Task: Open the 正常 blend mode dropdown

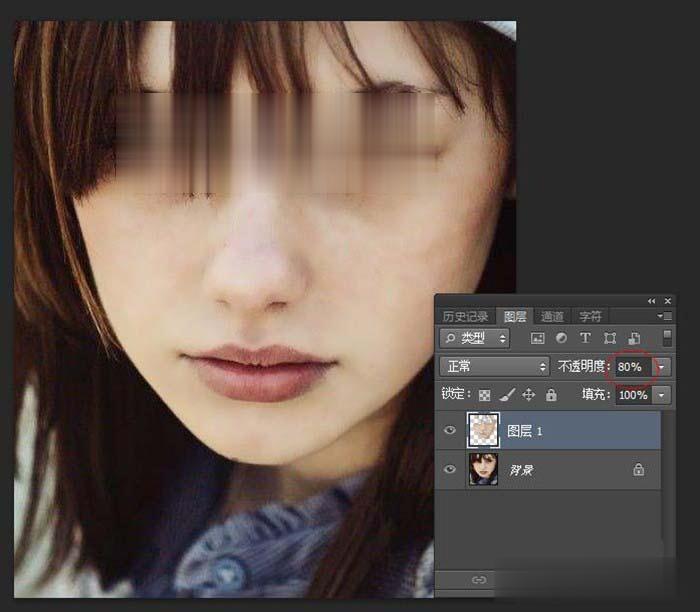Action: (495, 367)
